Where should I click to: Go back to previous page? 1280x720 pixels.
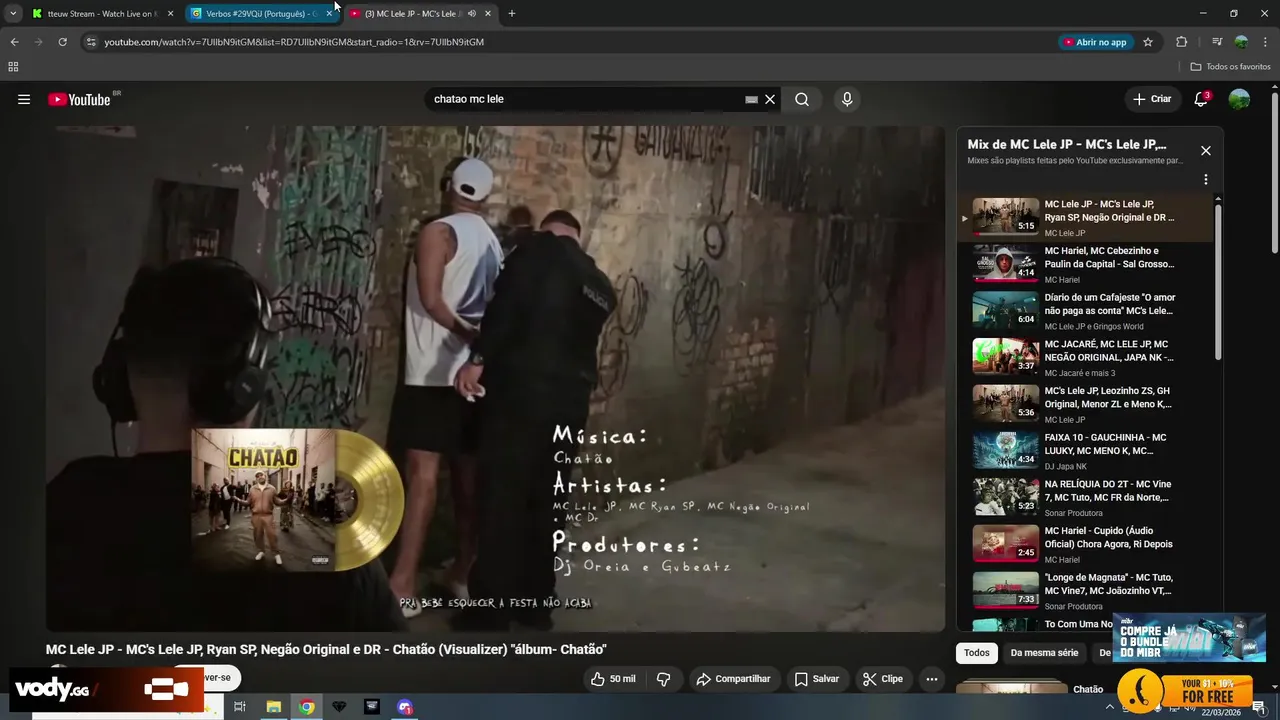14,42
